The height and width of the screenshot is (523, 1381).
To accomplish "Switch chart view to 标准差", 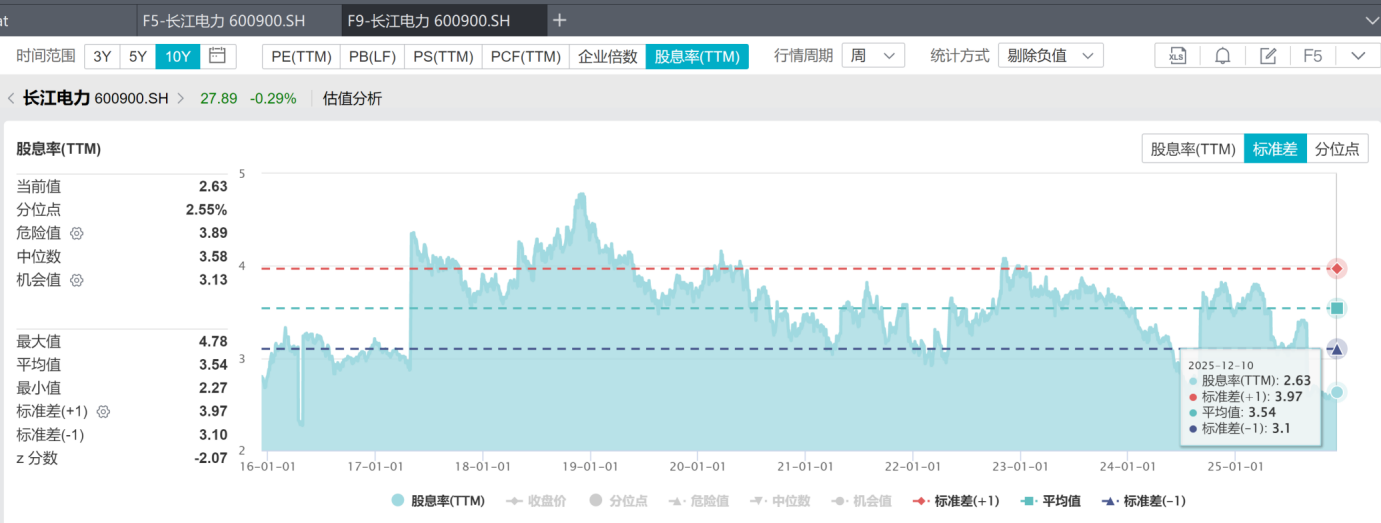I will tap(1275, 149).
